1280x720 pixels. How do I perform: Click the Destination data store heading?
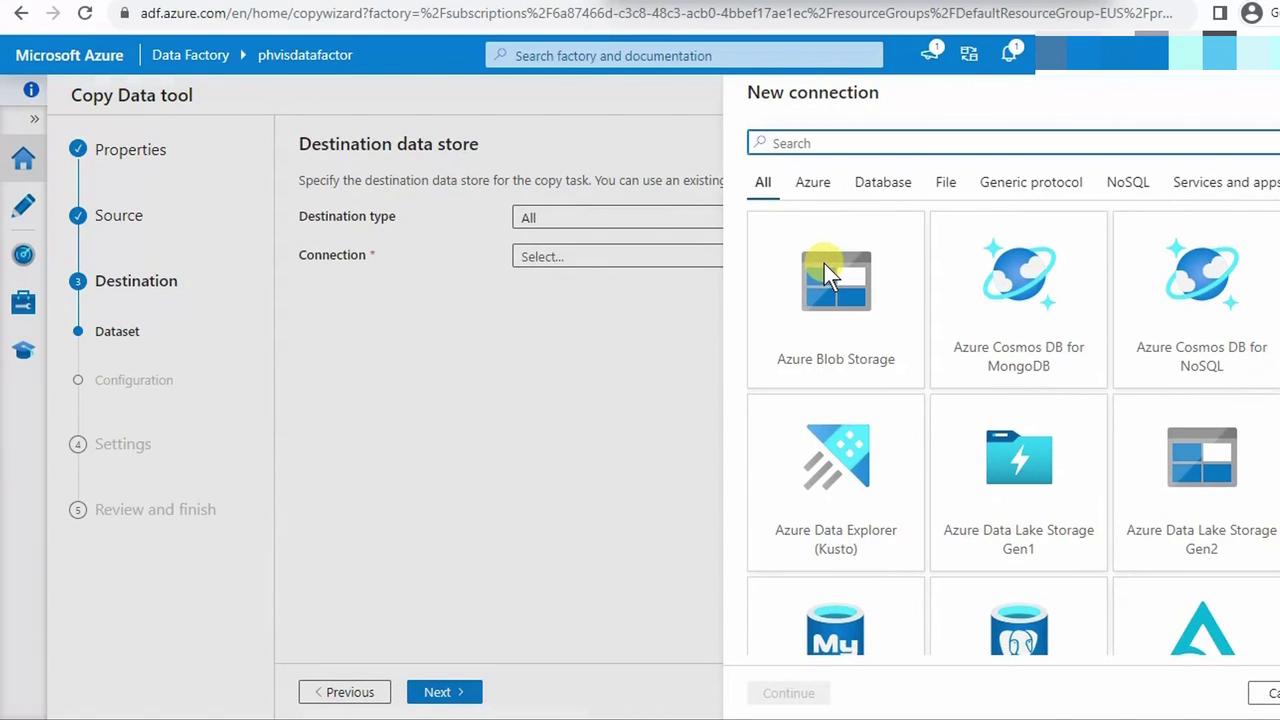point(388,144)
